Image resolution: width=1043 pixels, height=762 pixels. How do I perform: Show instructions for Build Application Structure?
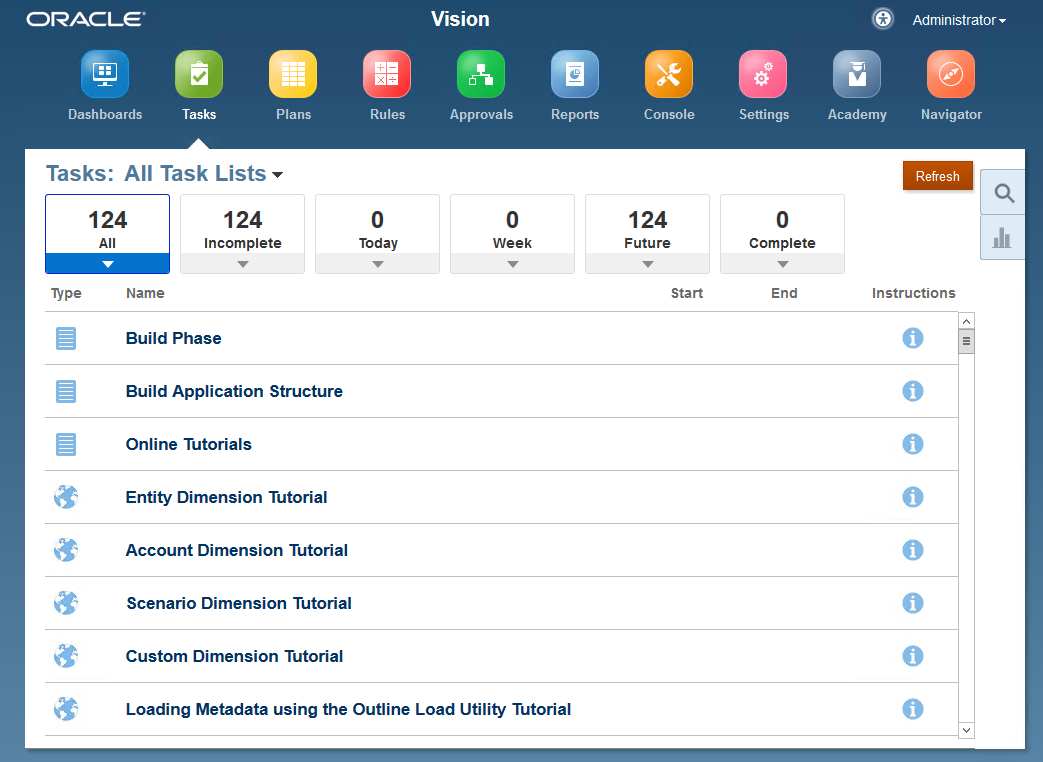pyautogui.click(x=913, y=391)
